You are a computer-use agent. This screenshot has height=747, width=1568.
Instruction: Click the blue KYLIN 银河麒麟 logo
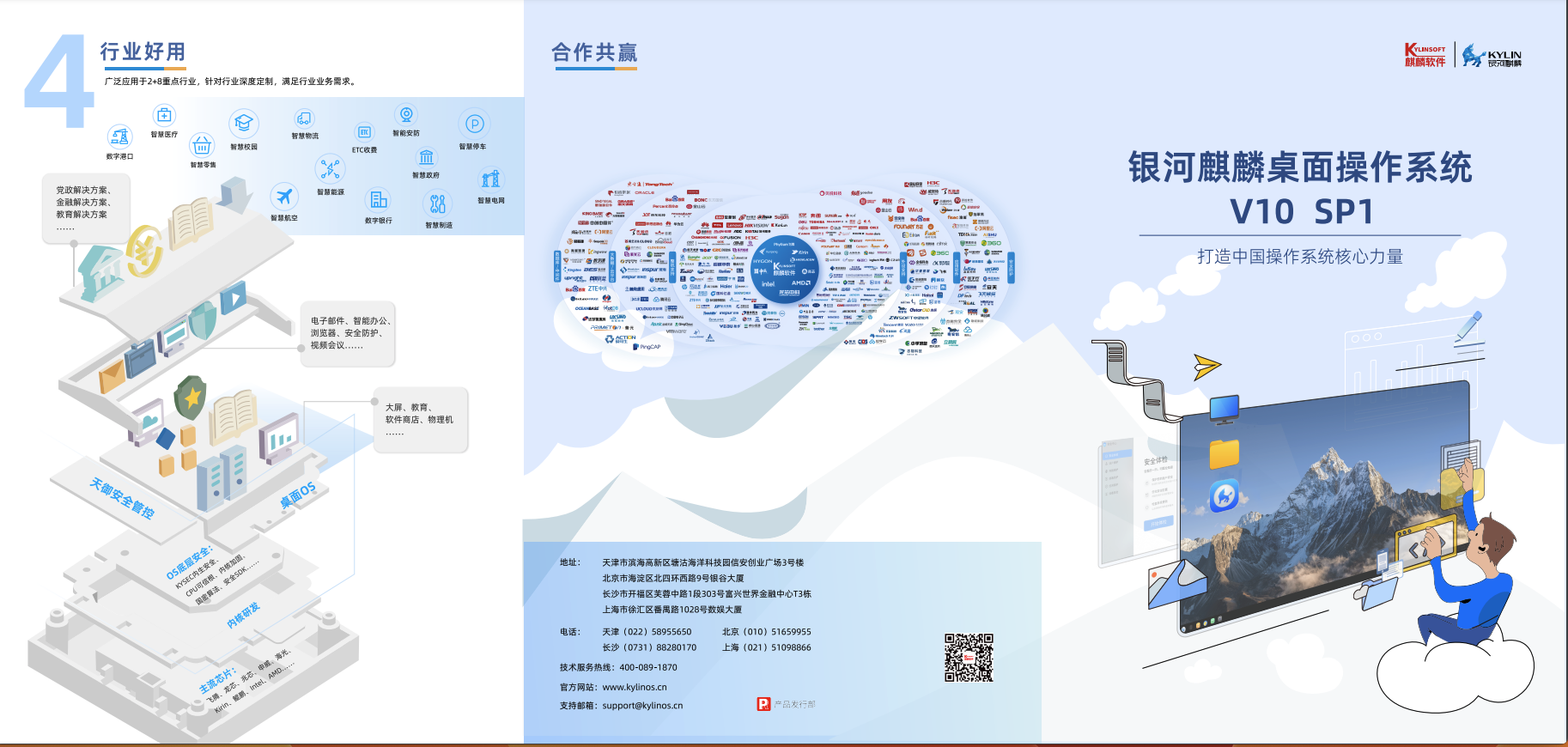tap(1492, 56)
